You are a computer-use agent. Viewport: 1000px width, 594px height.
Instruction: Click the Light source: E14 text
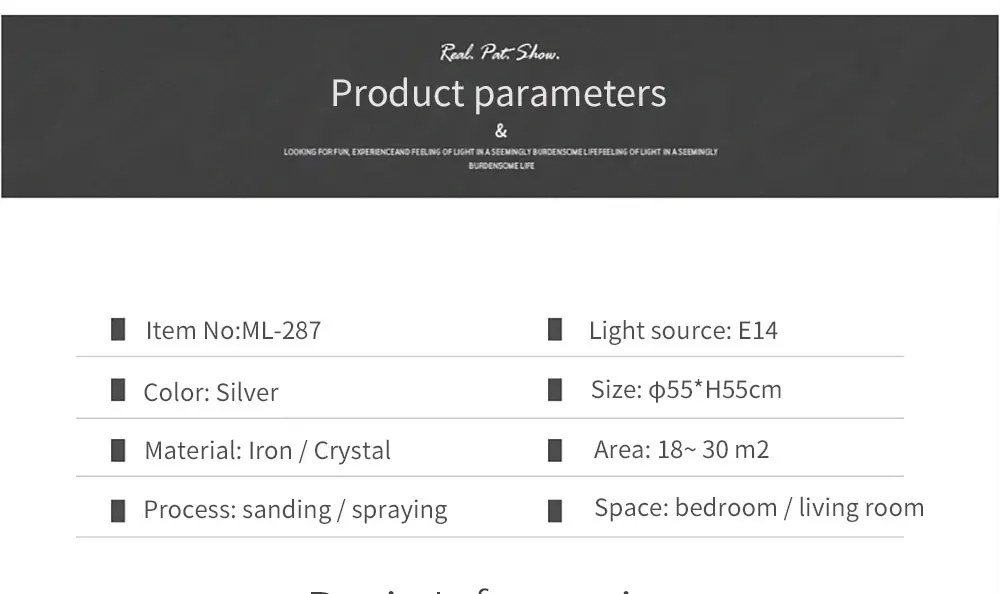683,330
